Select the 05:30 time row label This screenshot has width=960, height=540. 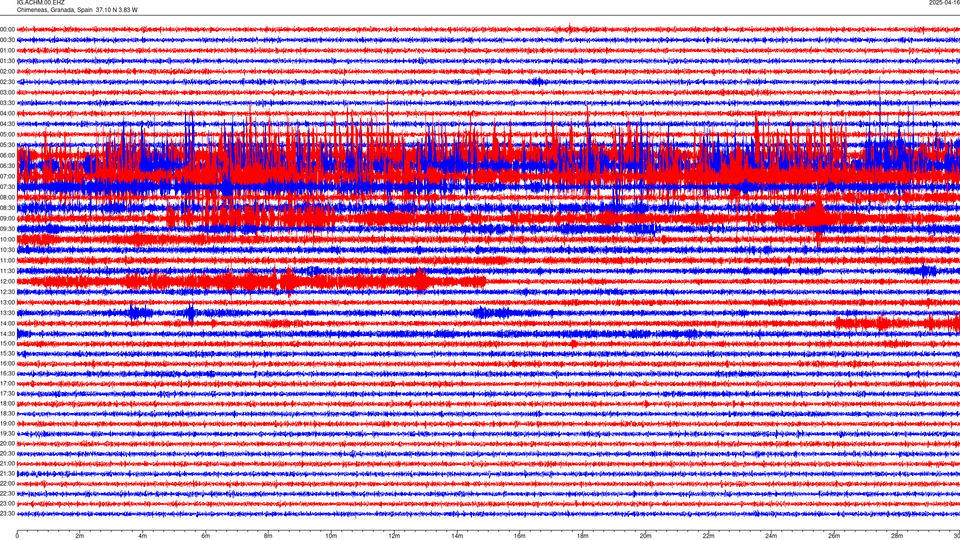click(x=7, y=145)
